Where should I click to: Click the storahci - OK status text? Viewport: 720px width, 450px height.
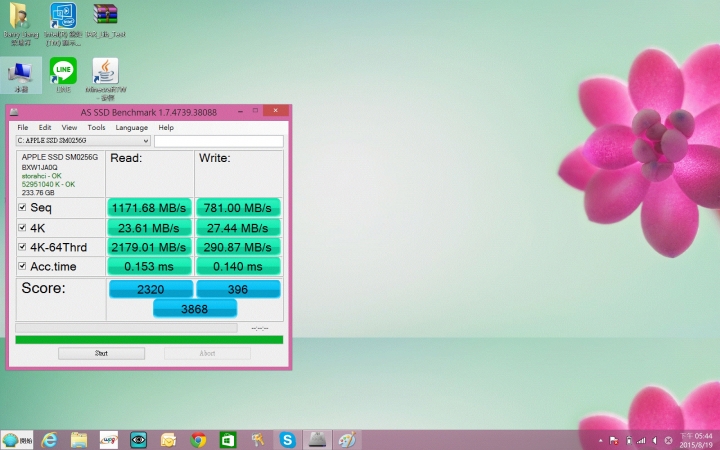point(41,176)
